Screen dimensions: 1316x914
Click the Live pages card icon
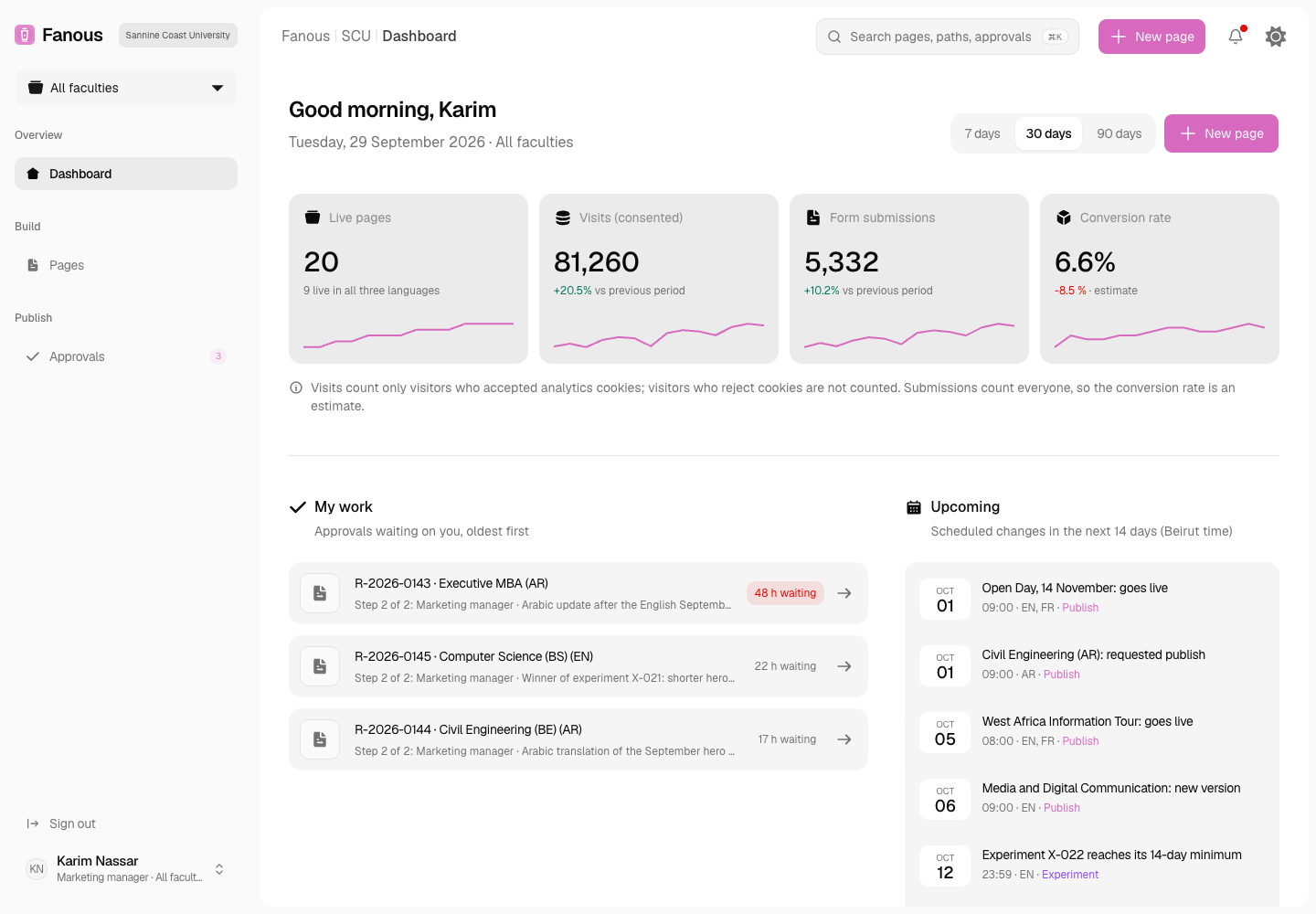(x=313, y=218)
